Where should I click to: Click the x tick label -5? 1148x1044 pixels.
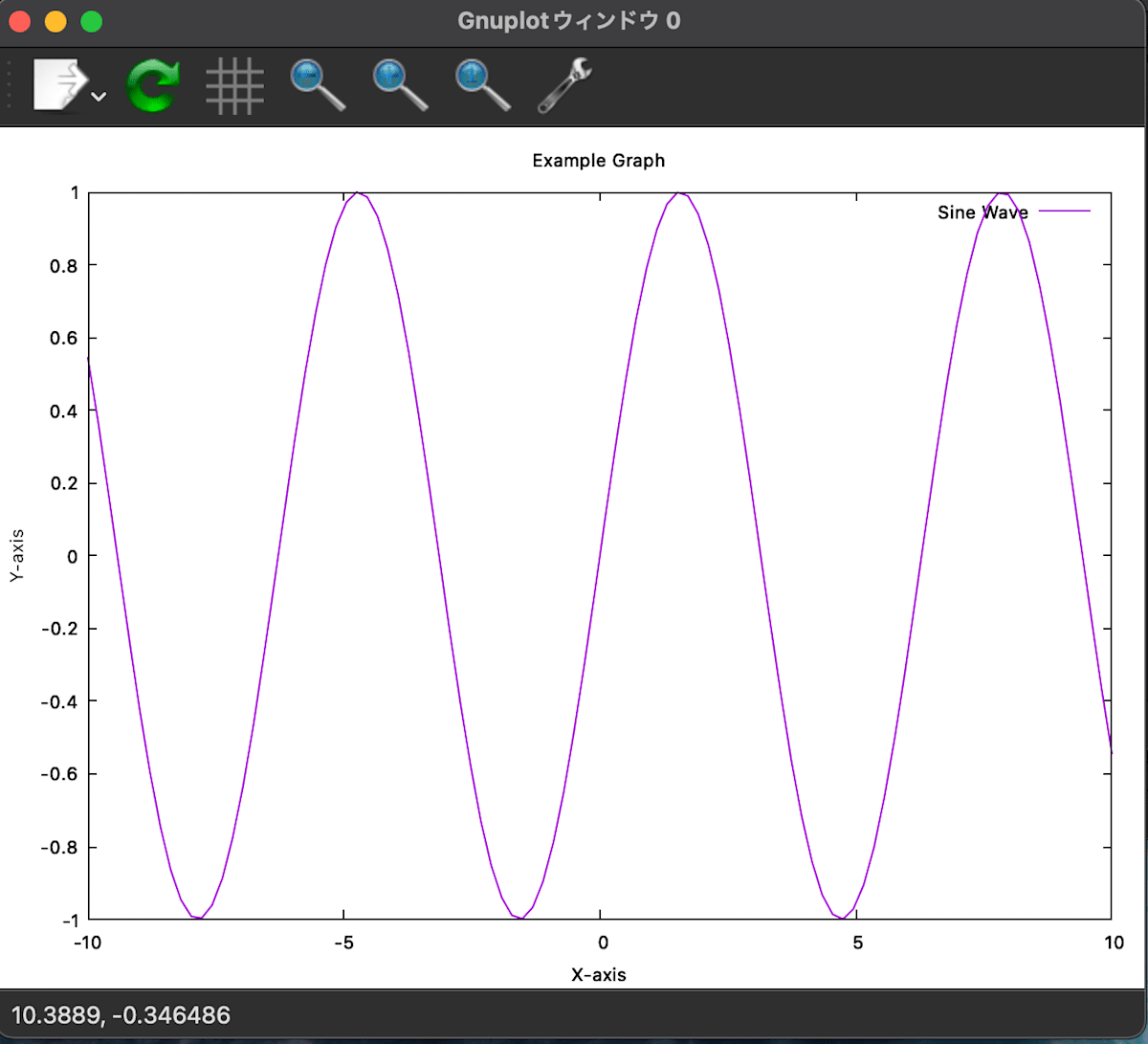coord(344,943)
